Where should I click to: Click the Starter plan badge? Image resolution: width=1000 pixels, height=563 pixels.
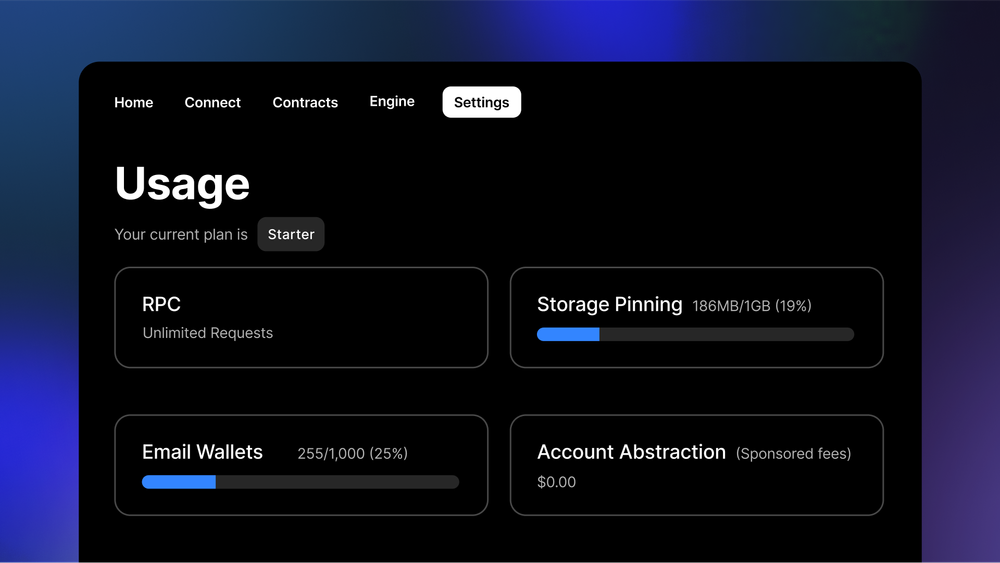click(x=291, y=234)
